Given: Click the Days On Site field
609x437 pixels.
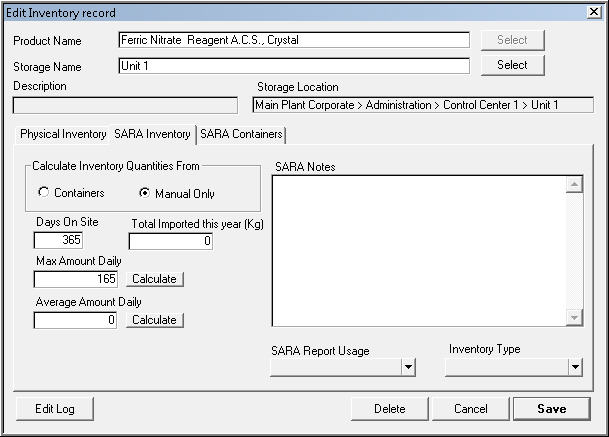Looking at the screenshot, I should click(58, 240).
